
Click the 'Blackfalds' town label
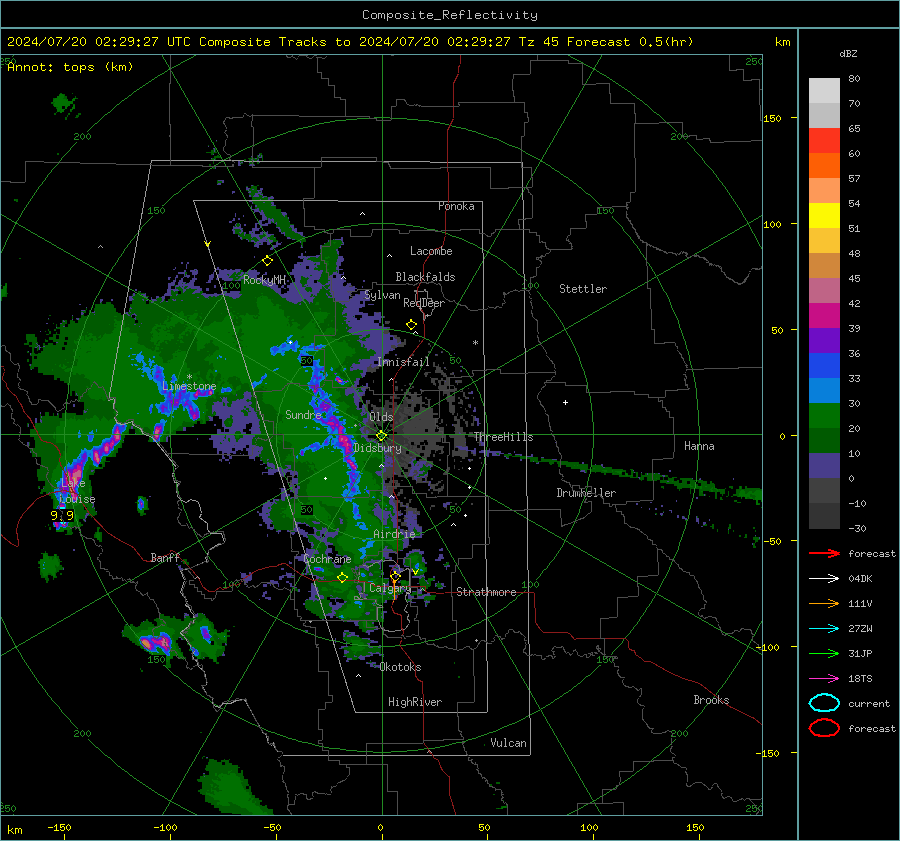(425, 277)
